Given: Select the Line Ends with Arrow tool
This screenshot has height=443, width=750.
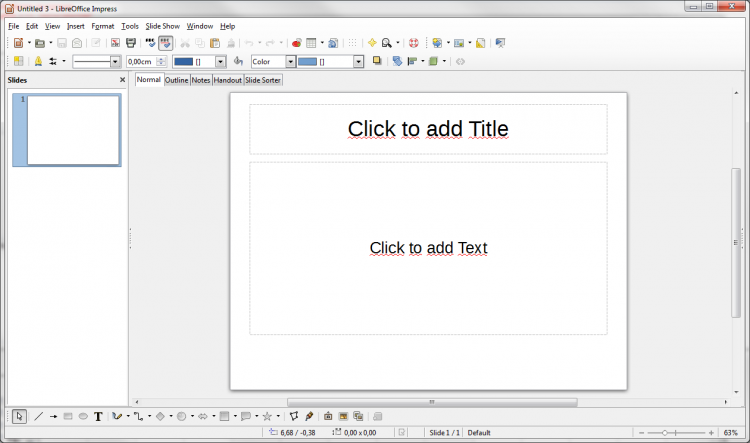Looking at the screenshot, I should click(x=54, y=417).
